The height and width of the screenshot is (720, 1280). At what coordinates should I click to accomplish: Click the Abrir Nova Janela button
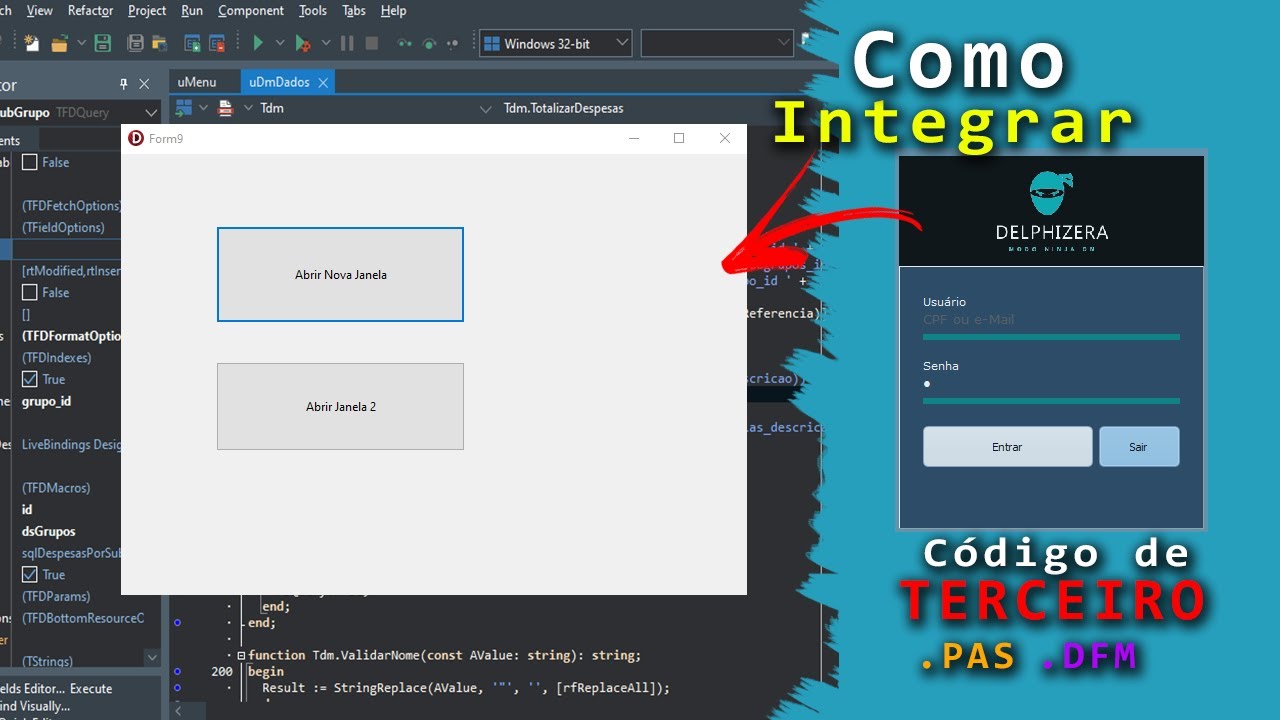tap(340, 275)
